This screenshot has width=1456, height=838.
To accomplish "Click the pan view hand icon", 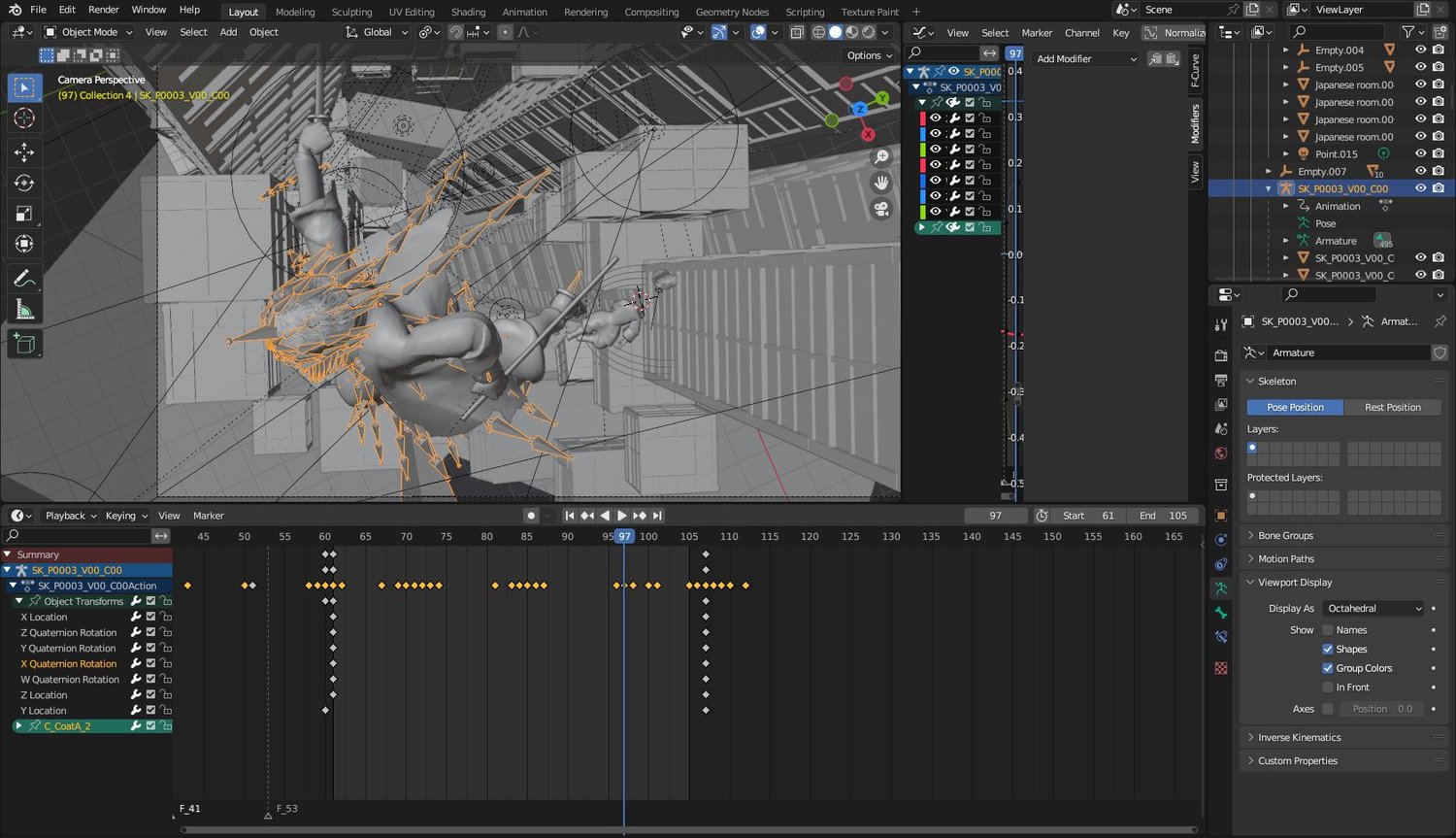I will [x=881, y=183].
